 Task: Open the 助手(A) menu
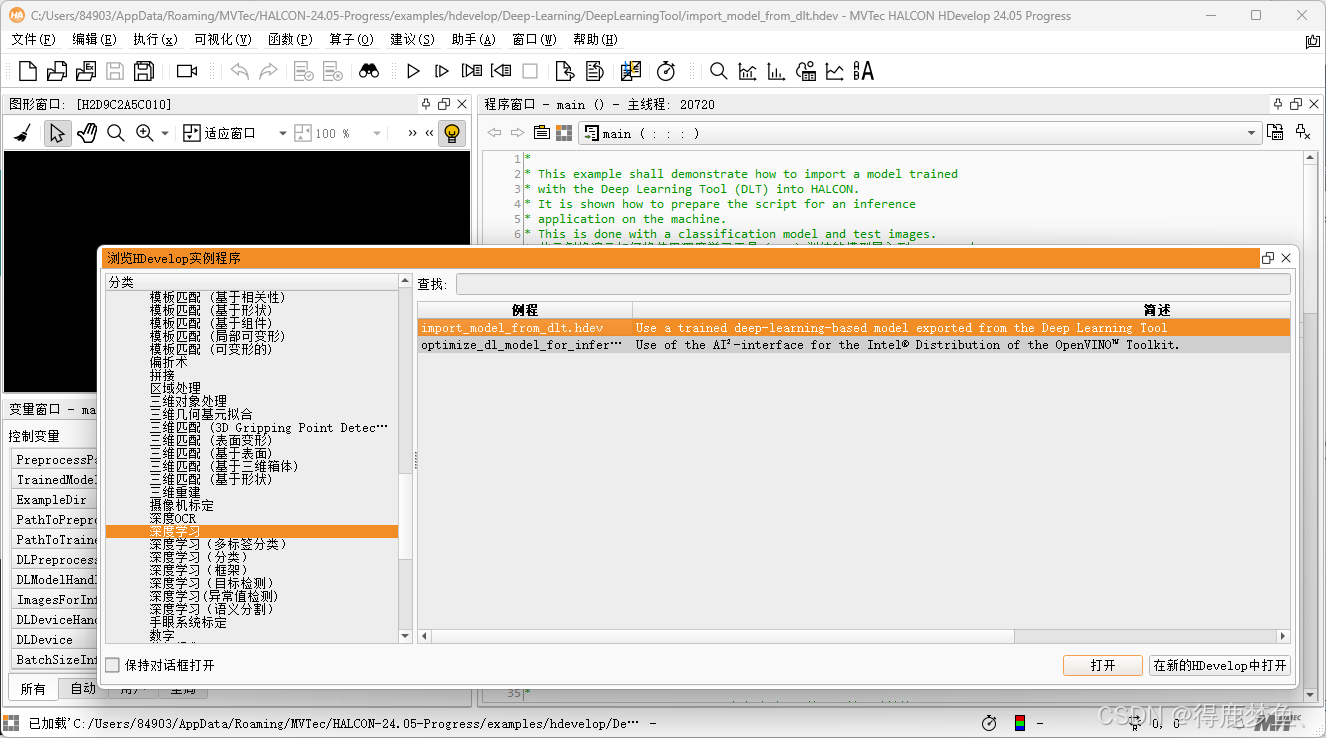click(x=473, y=40)
